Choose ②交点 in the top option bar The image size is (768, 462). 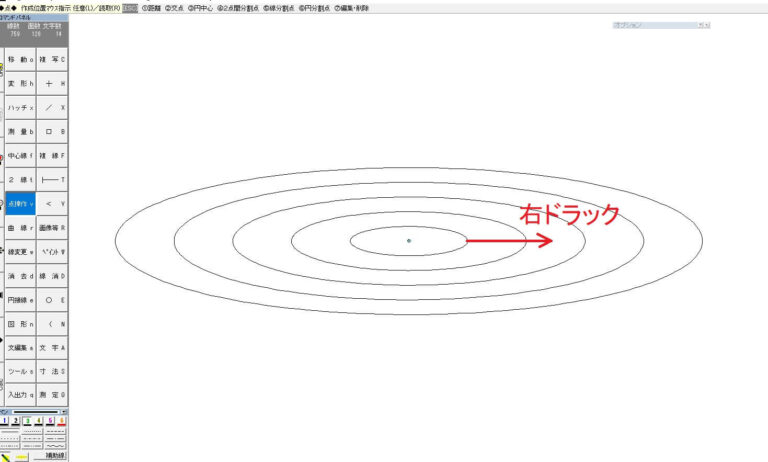(x=174, y=7)
